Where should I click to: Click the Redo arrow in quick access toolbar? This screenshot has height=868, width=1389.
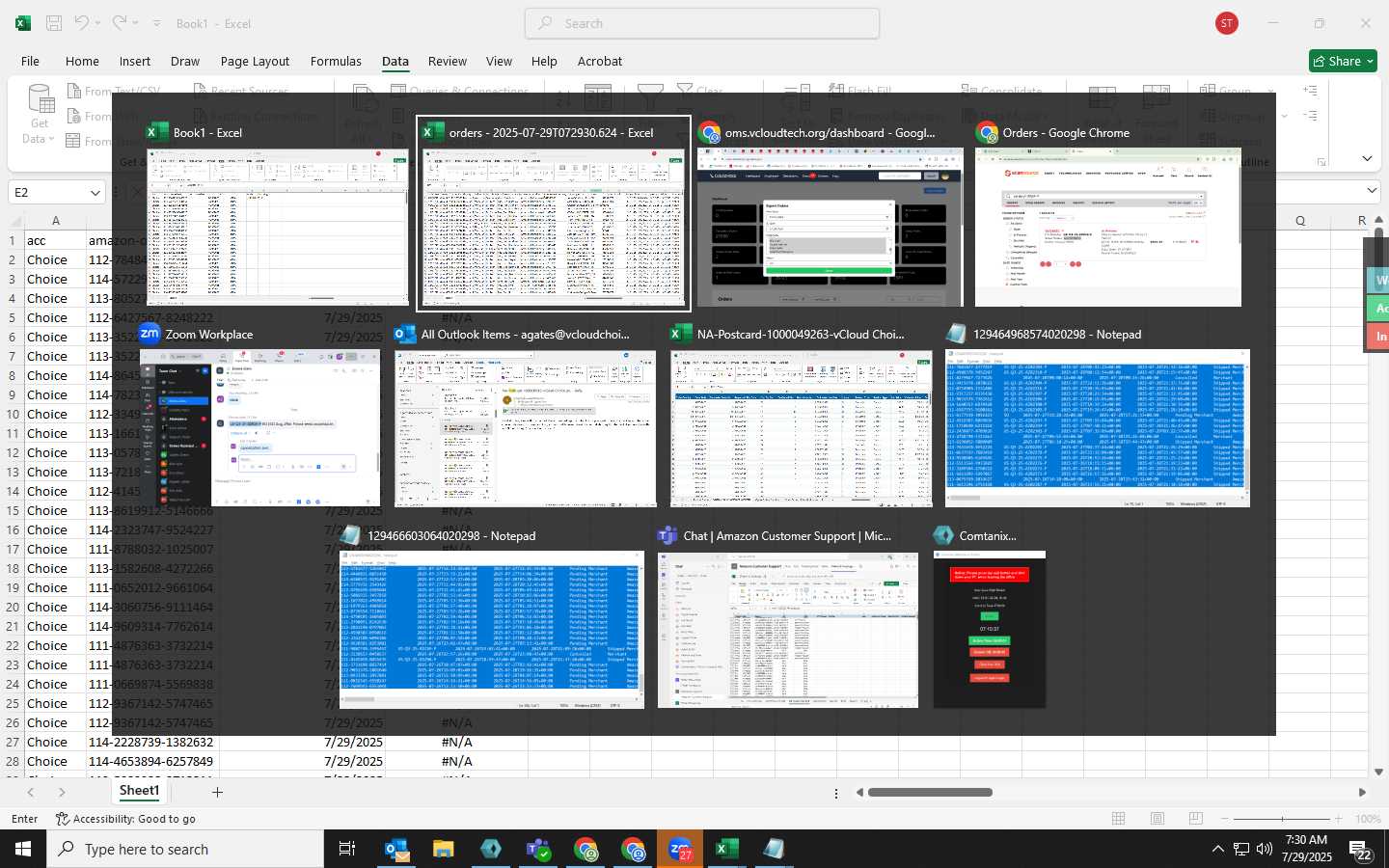(x=119, y=23)
